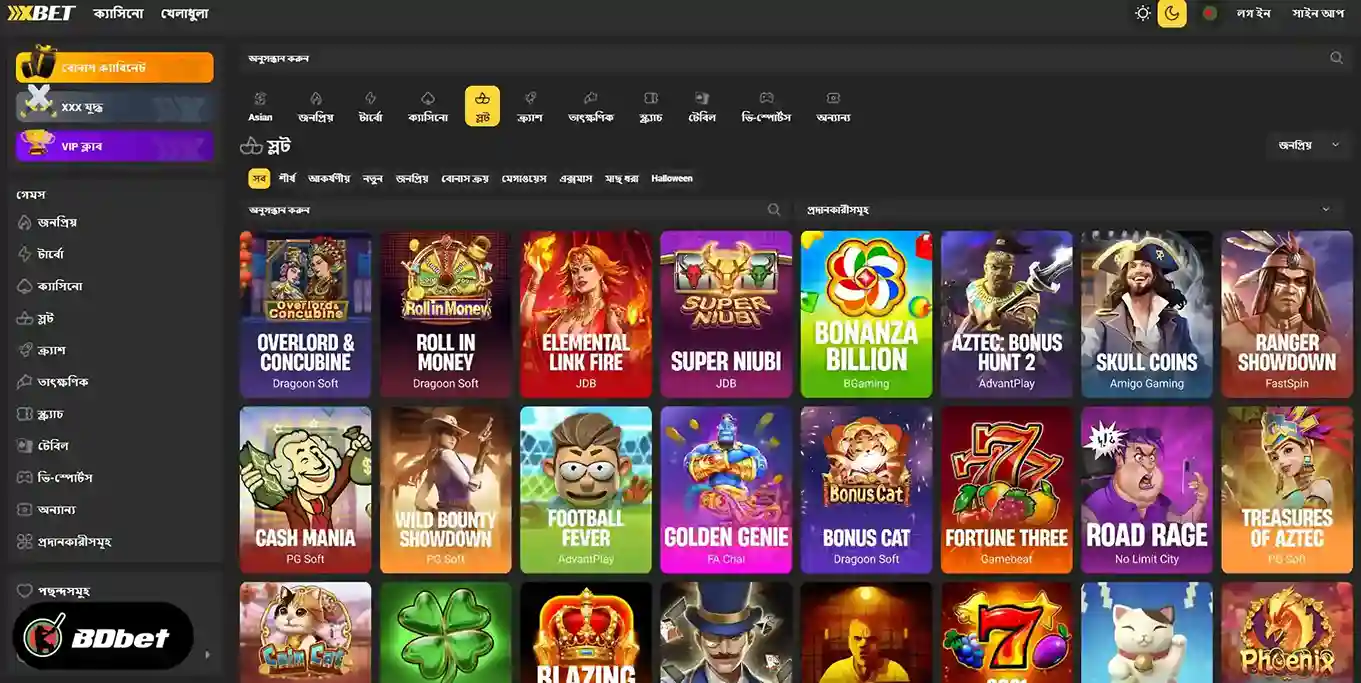The width and height of the screenshot is (1361, 683).
Task: Open প্রদানকারীসমূহ in the sidebar
Action: [74, 542]
